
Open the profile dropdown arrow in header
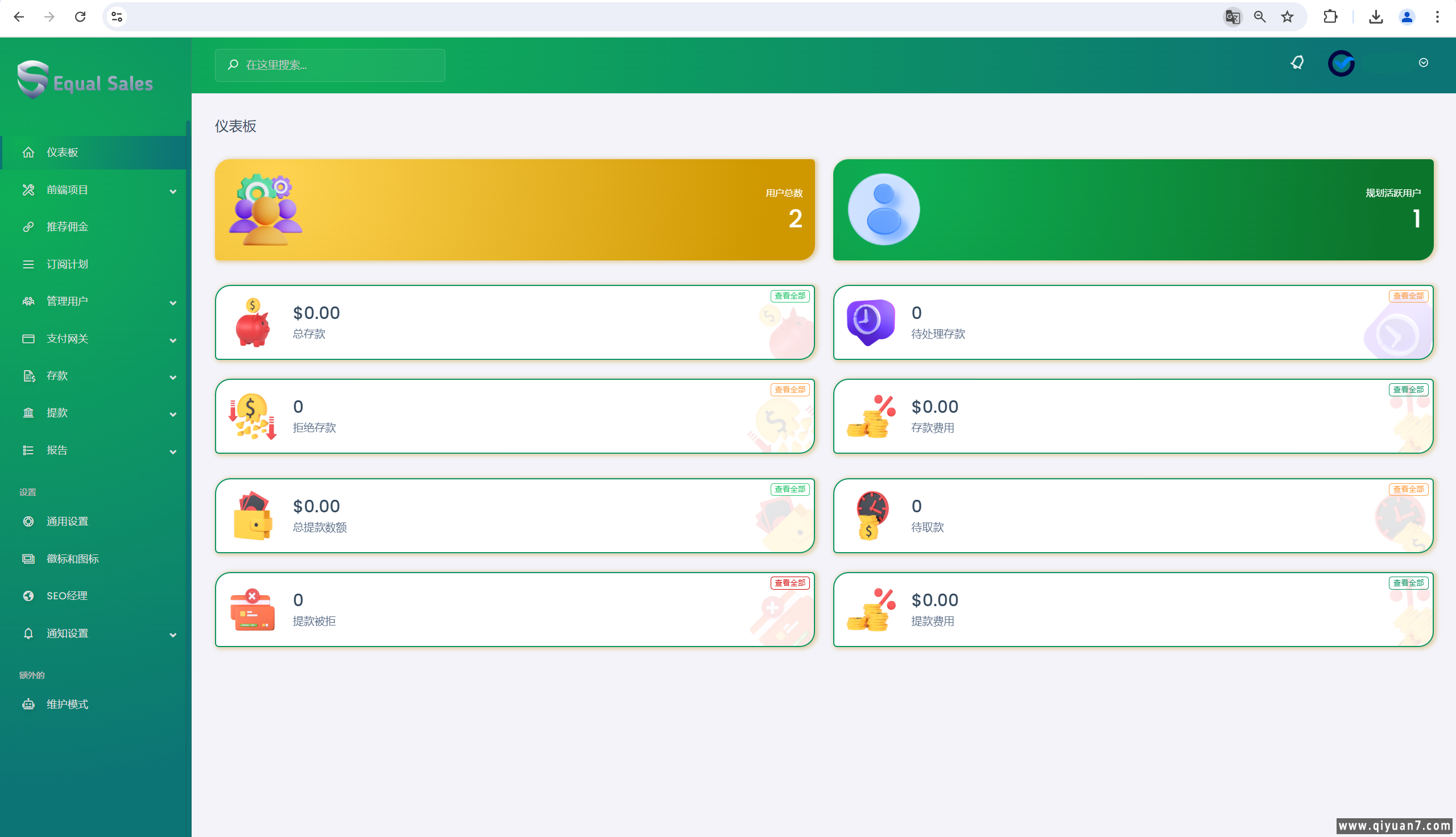coord(1423,63)
